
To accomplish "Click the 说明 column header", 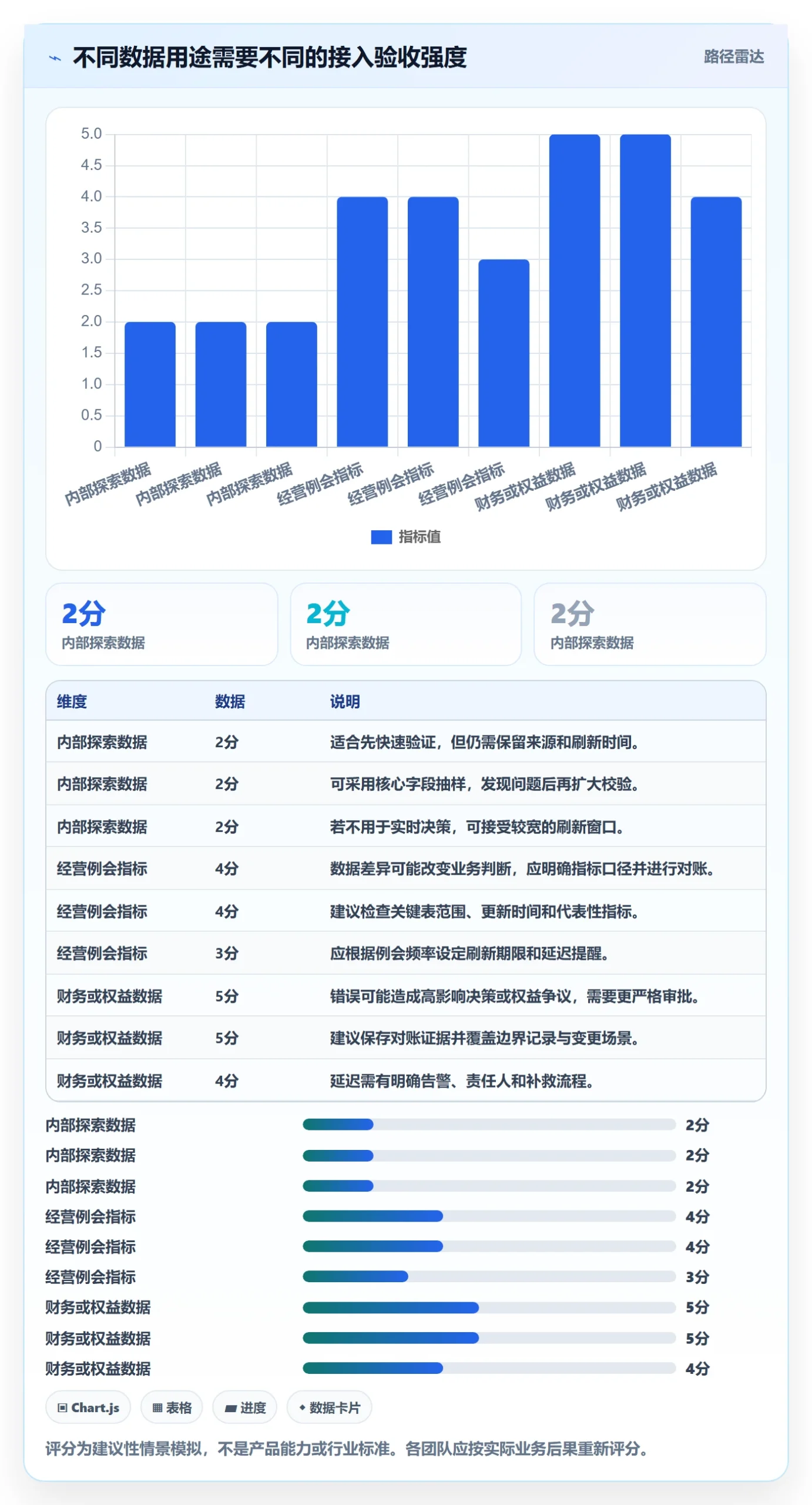I will 345,701.
